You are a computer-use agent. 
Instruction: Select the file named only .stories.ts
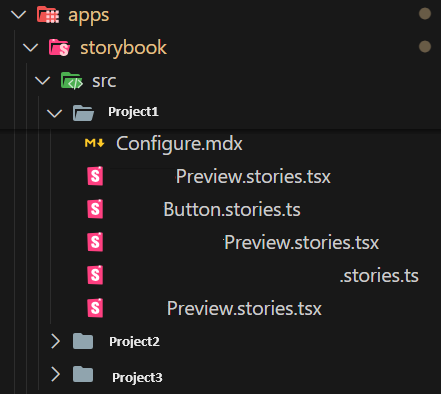[379, 276]
